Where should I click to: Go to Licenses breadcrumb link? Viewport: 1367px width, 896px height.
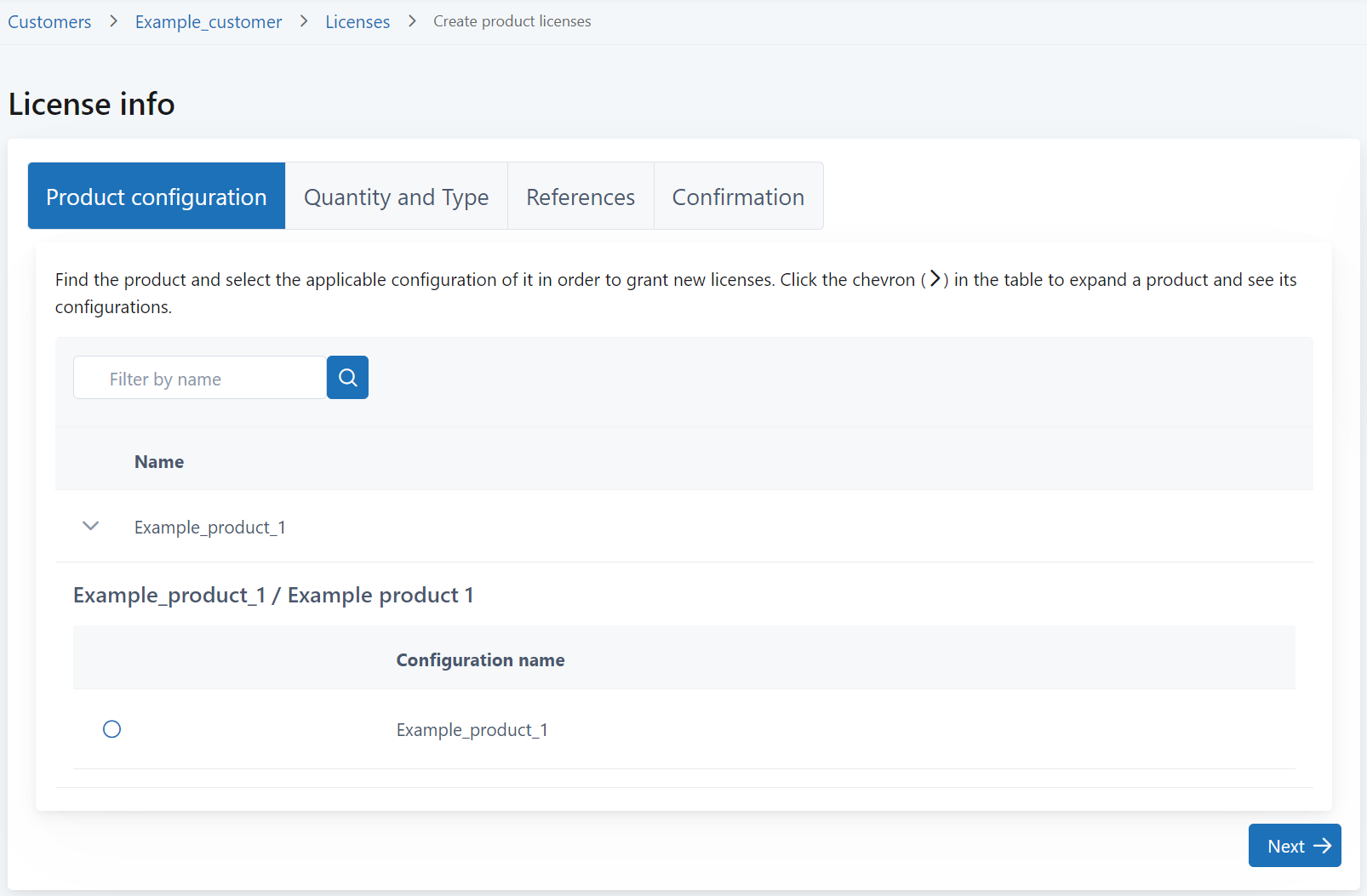[357, 22]
